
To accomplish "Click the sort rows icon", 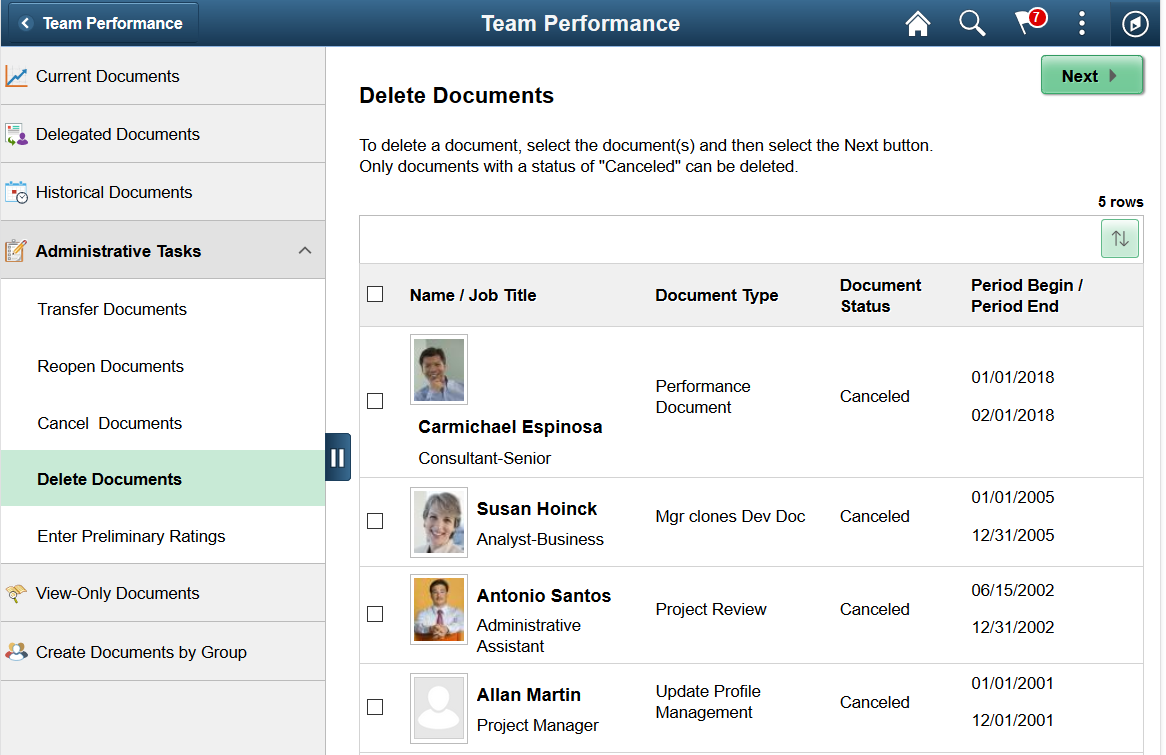I will pos(1120,239).
